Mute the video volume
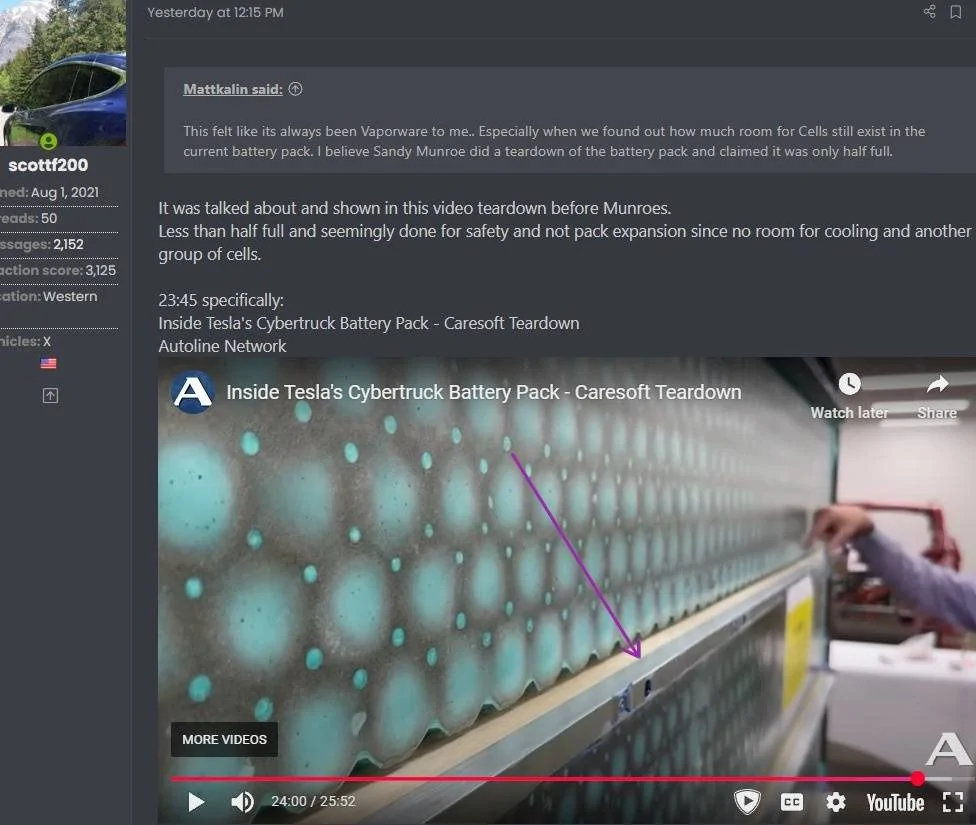Screen dimensions: 976x825 click(242, 802)
